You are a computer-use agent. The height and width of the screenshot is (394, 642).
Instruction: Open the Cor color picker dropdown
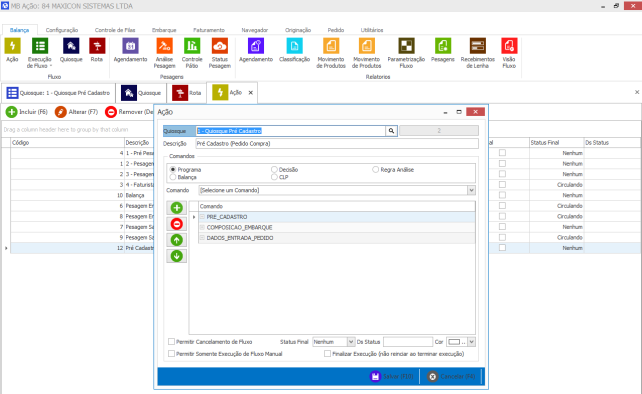pos(472,342)
